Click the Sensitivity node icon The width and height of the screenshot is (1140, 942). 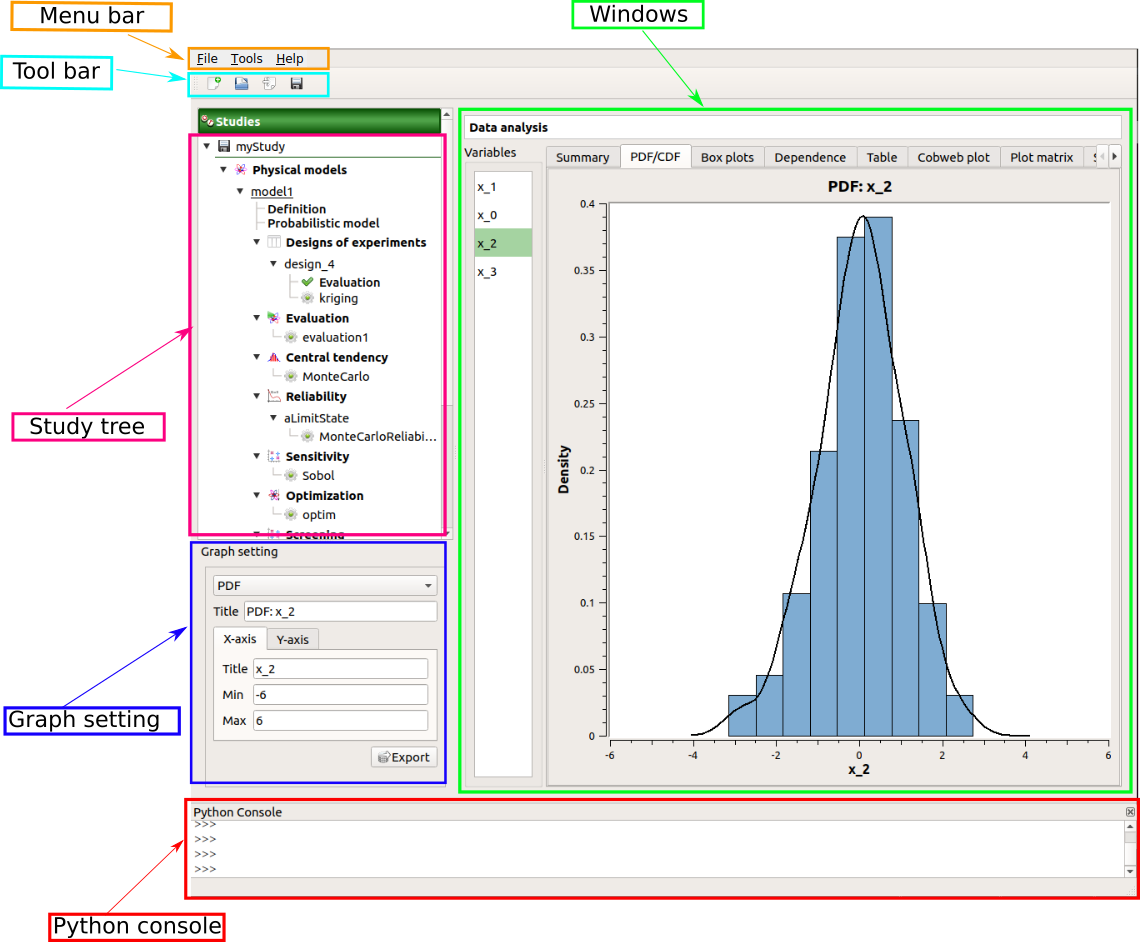pyautogui.click(x=274, y=456)
